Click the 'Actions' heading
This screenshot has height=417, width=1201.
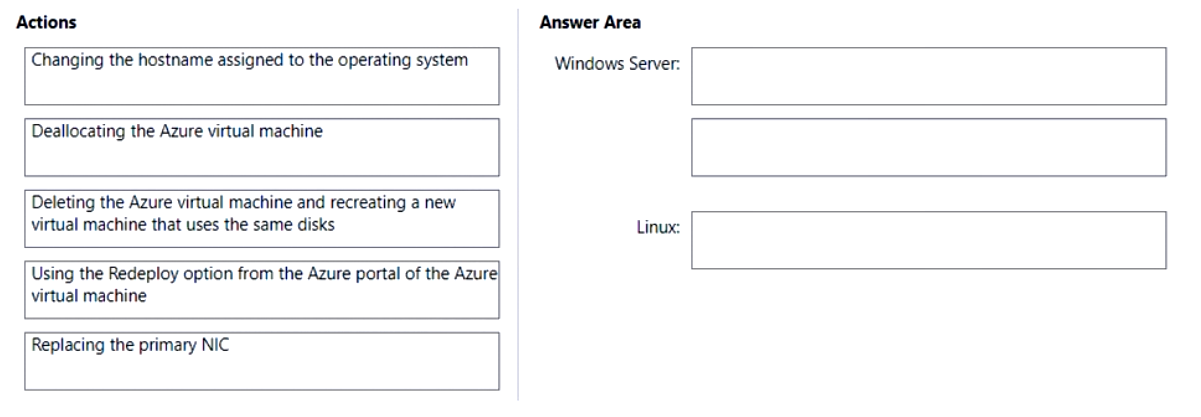click(x=47, y=21)
